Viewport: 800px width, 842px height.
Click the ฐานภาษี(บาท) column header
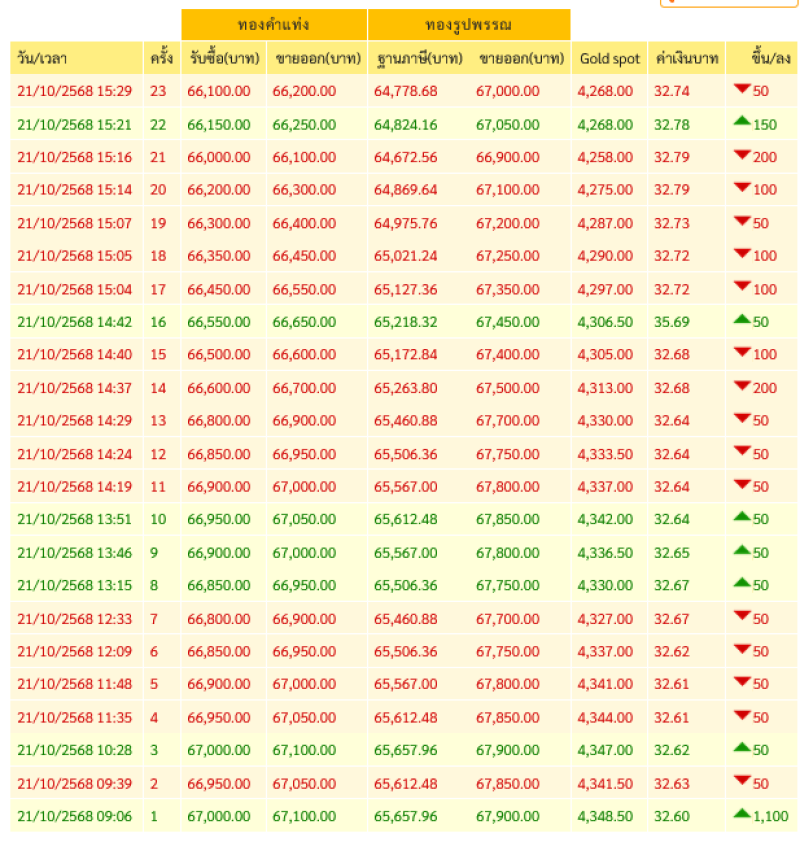tap(418, 59)
